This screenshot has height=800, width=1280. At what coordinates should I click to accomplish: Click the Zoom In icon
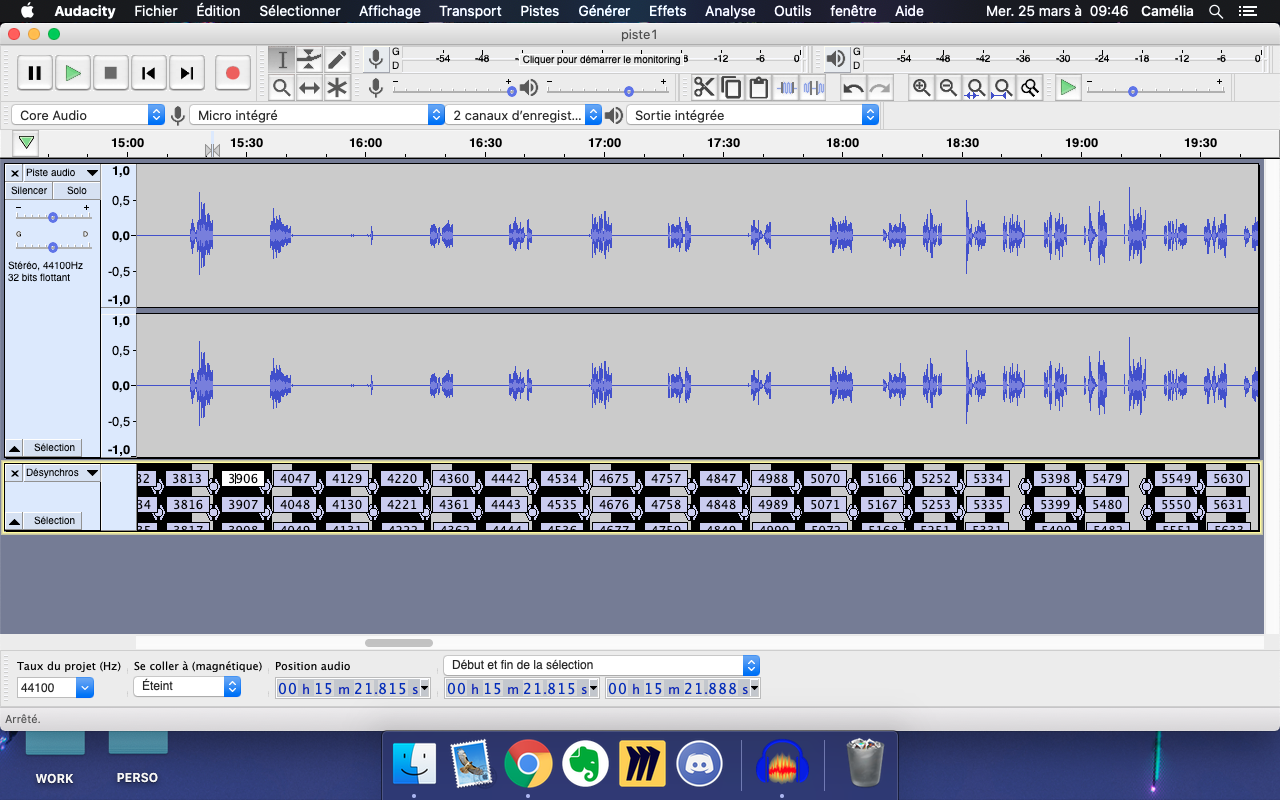921,88
